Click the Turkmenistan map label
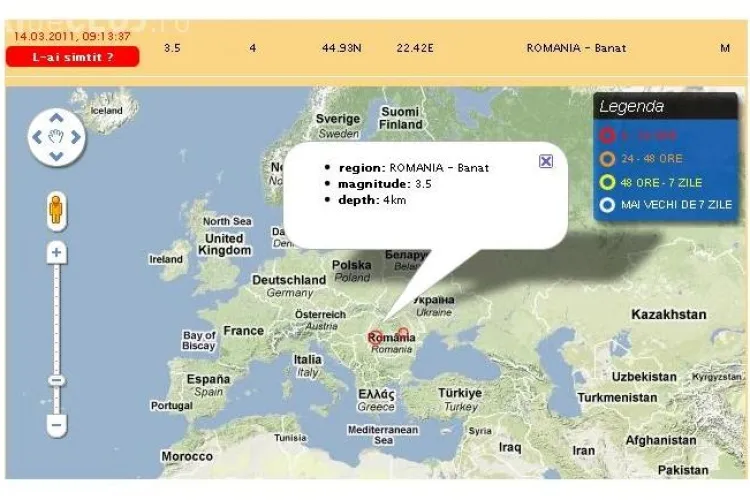Viewport: 750px width, 500px height. click(617, 398)
